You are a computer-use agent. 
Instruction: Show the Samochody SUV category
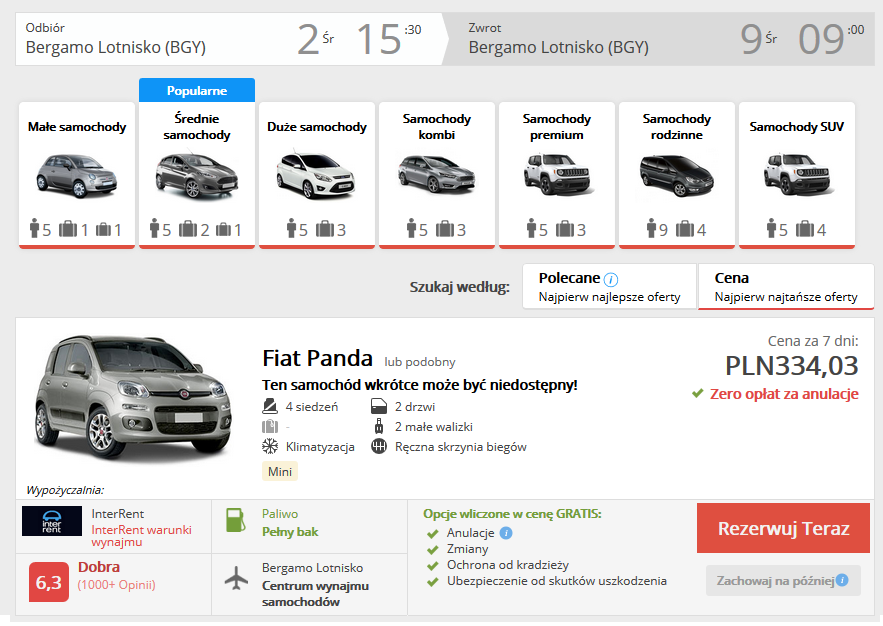click(796, 175)
